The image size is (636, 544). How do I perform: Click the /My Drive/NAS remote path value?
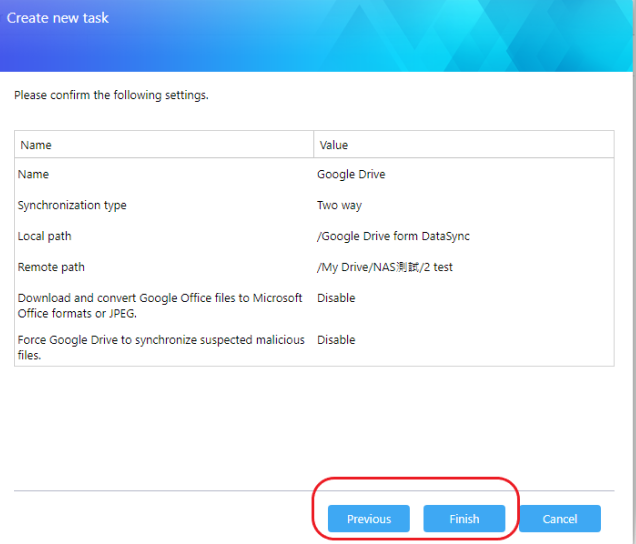tap(385, 267)
